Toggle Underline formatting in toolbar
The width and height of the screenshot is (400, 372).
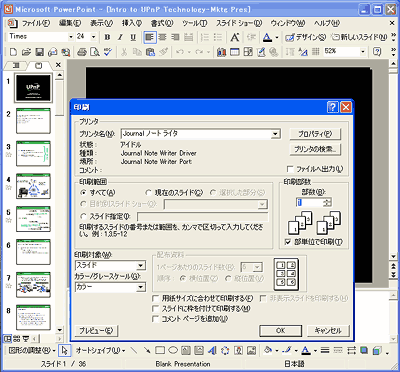point(133,37)
